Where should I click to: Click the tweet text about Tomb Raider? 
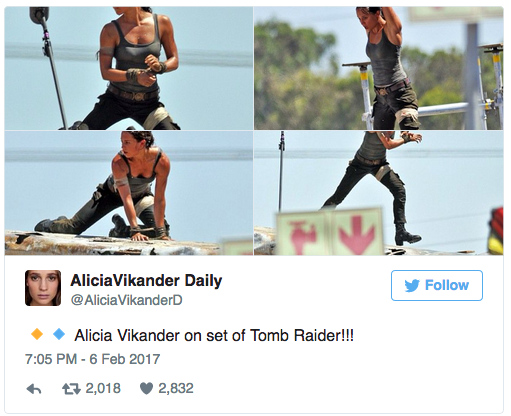point(214,335)
